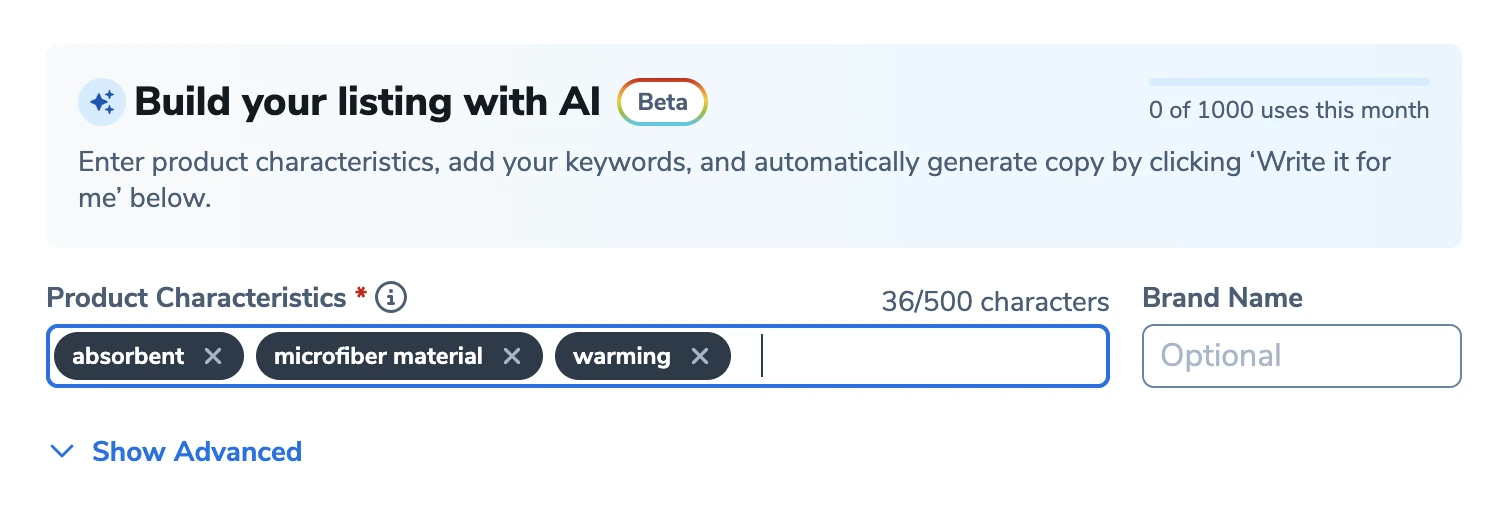Click the 36/500 characters counter

(995, 302)
